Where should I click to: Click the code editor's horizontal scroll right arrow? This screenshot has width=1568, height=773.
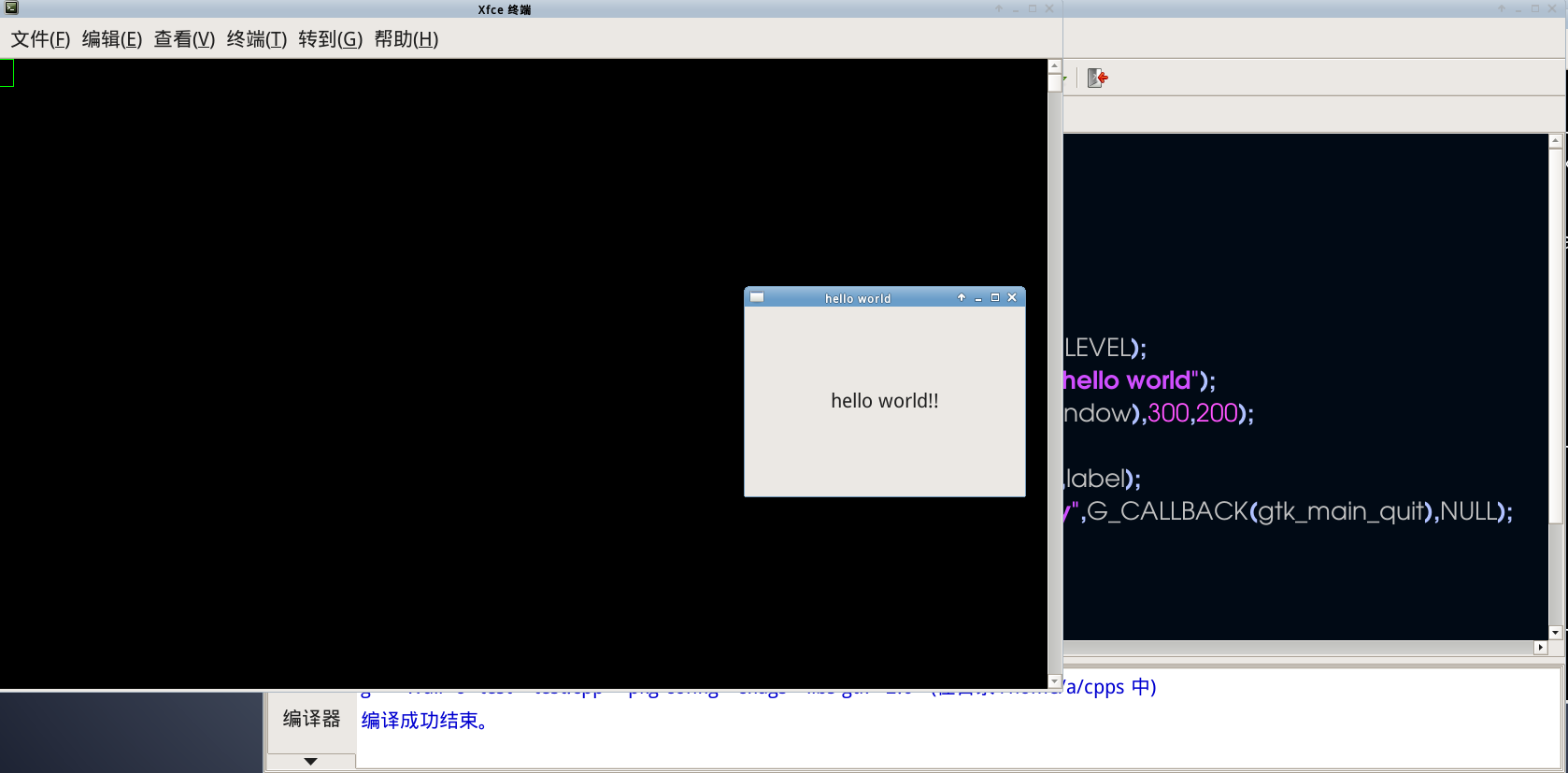(x=1541, y=647)
